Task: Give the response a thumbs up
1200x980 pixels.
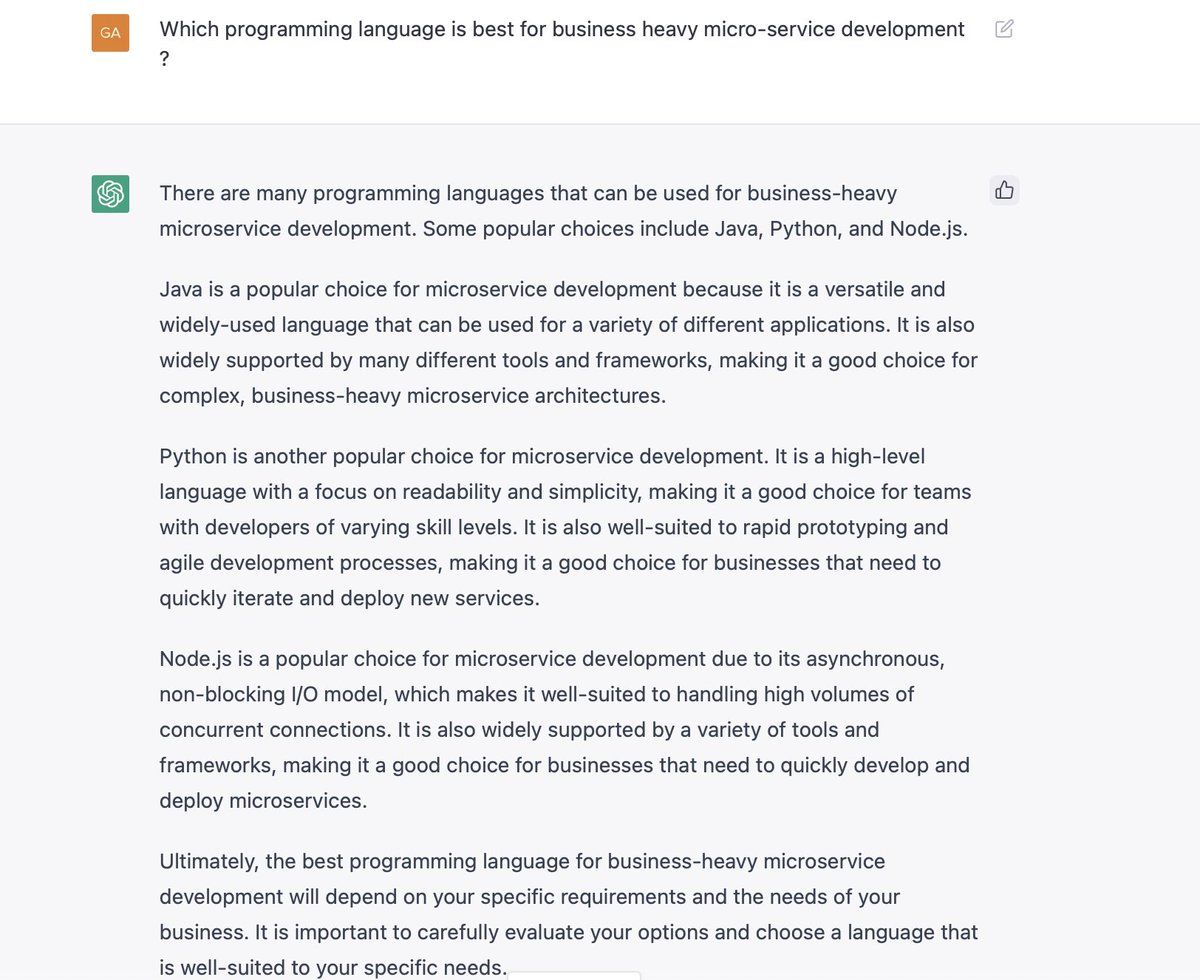Action: [x=1004, y=190]
